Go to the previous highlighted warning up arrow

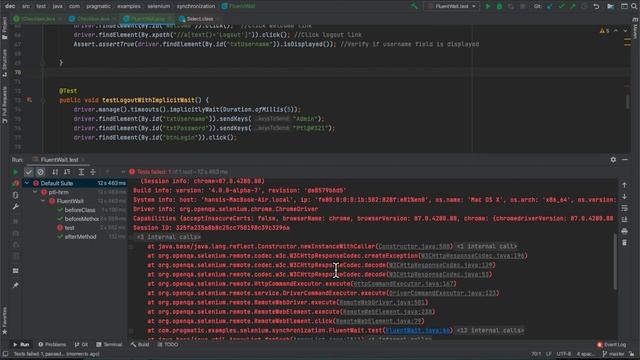tap(616, 31)
